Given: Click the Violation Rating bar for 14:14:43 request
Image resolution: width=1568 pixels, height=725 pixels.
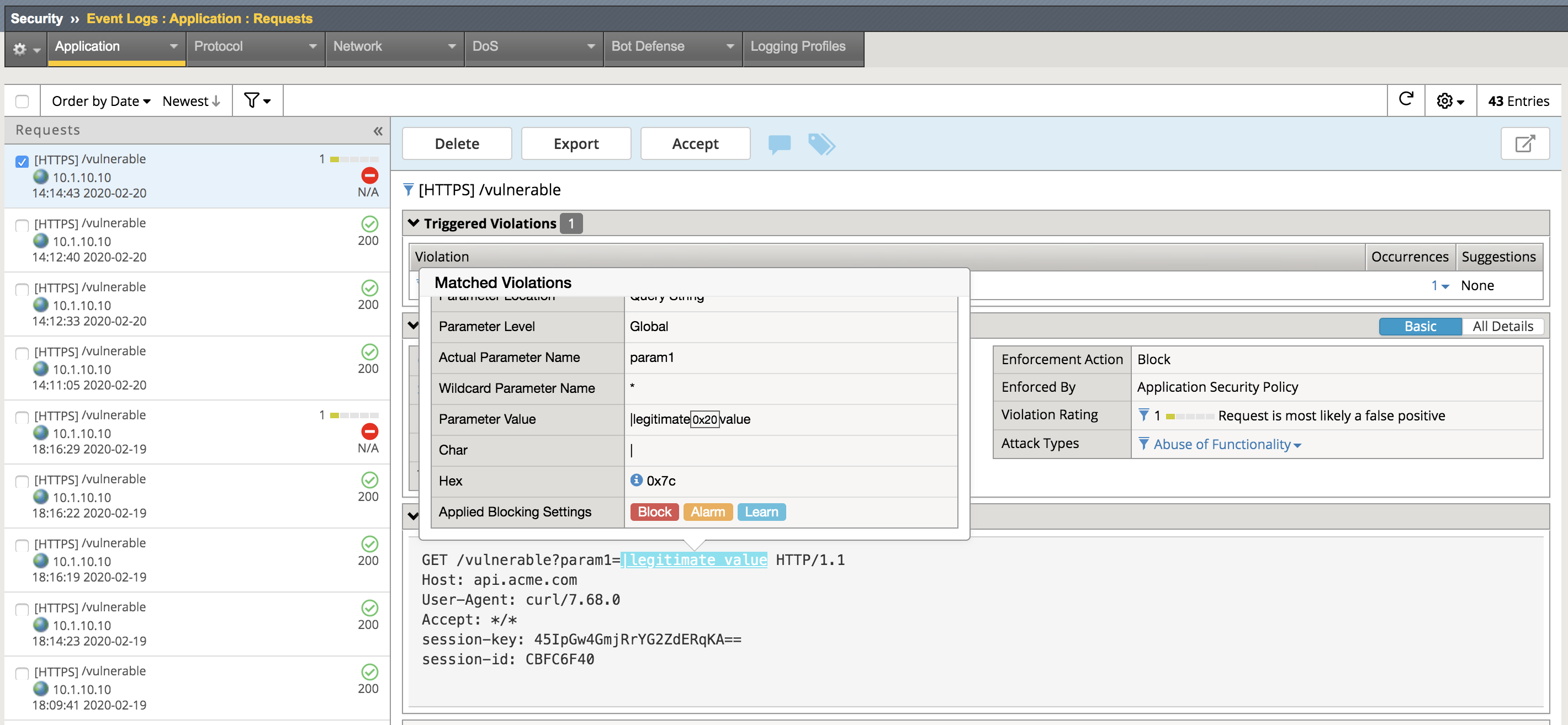Looking at the screenshot, I should pos(354,159).
